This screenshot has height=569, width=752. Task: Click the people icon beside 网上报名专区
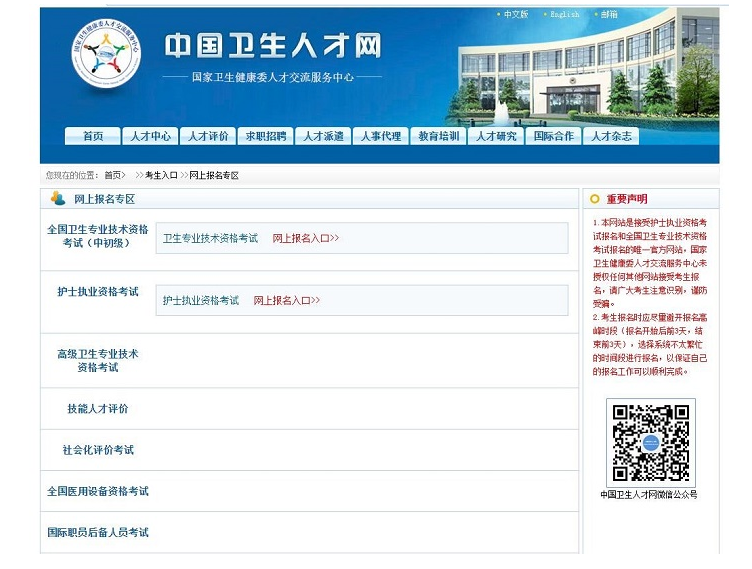58,198
